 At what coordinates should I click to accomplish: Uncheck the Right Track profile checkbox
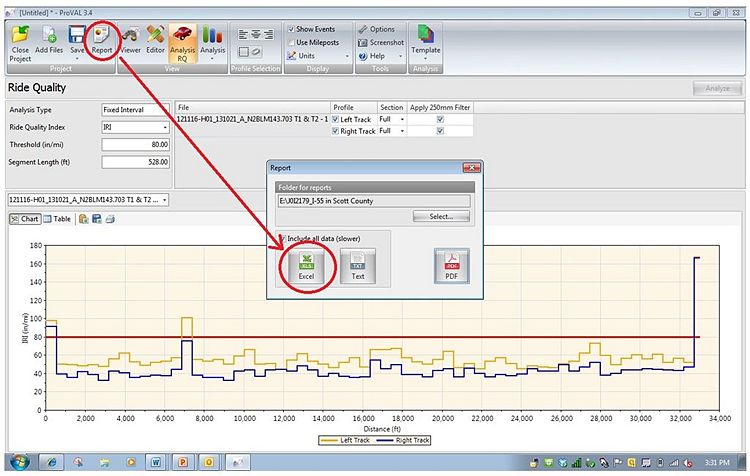click(x=335, y=131)
